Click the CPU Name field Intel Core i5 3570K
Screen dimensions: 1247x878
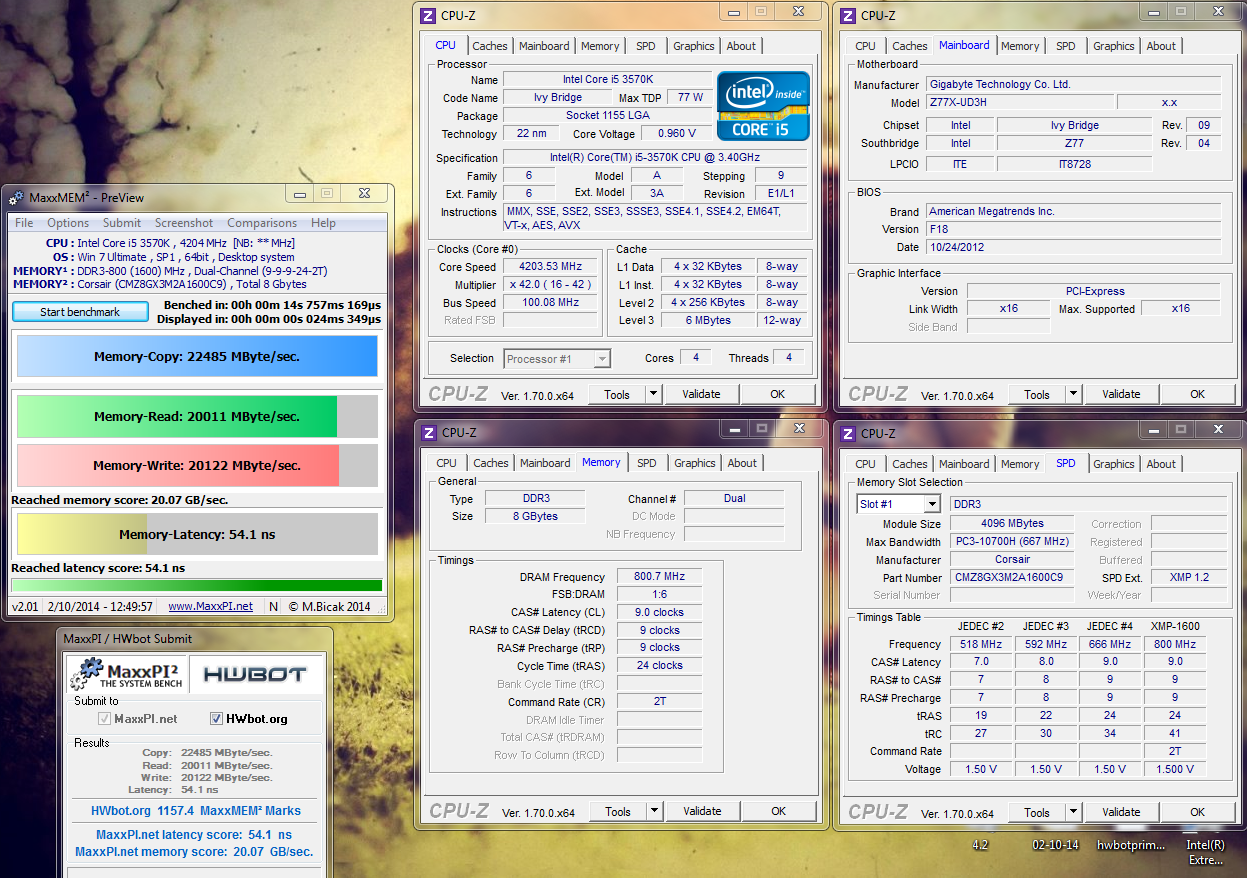(608, 80)
